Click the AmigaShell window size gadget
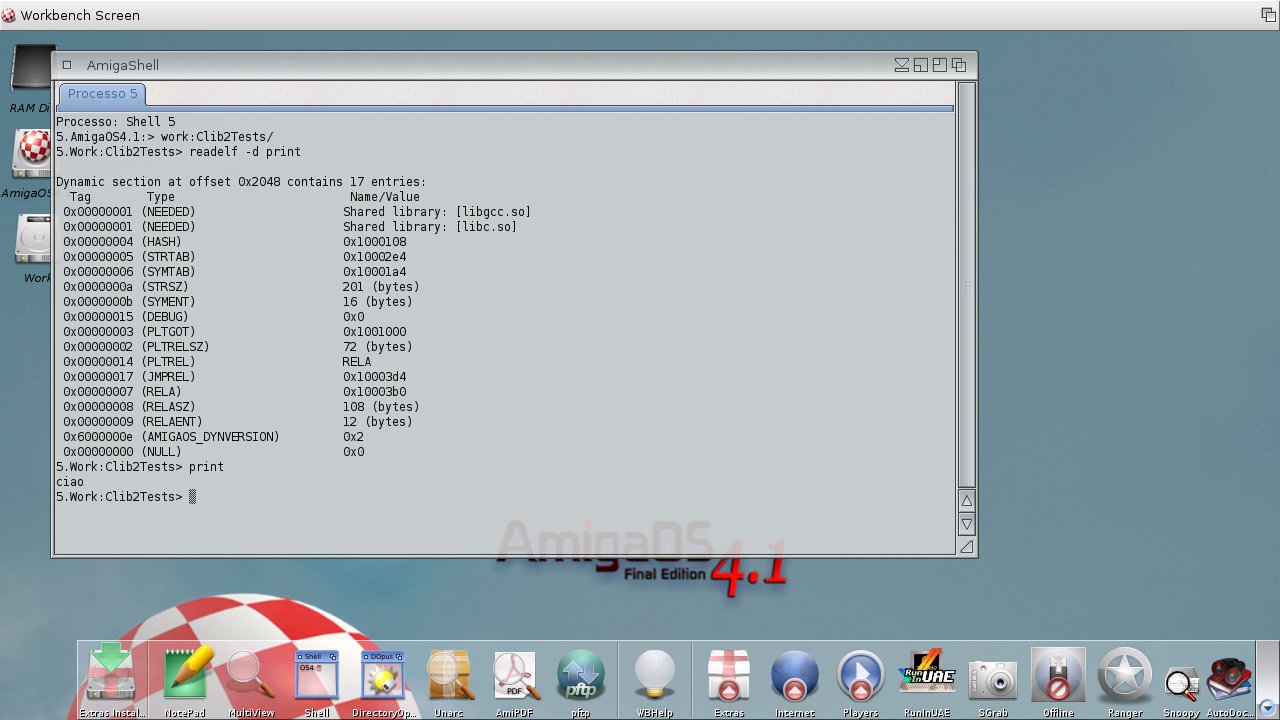1280x720 pixels. tap(966, 546)
